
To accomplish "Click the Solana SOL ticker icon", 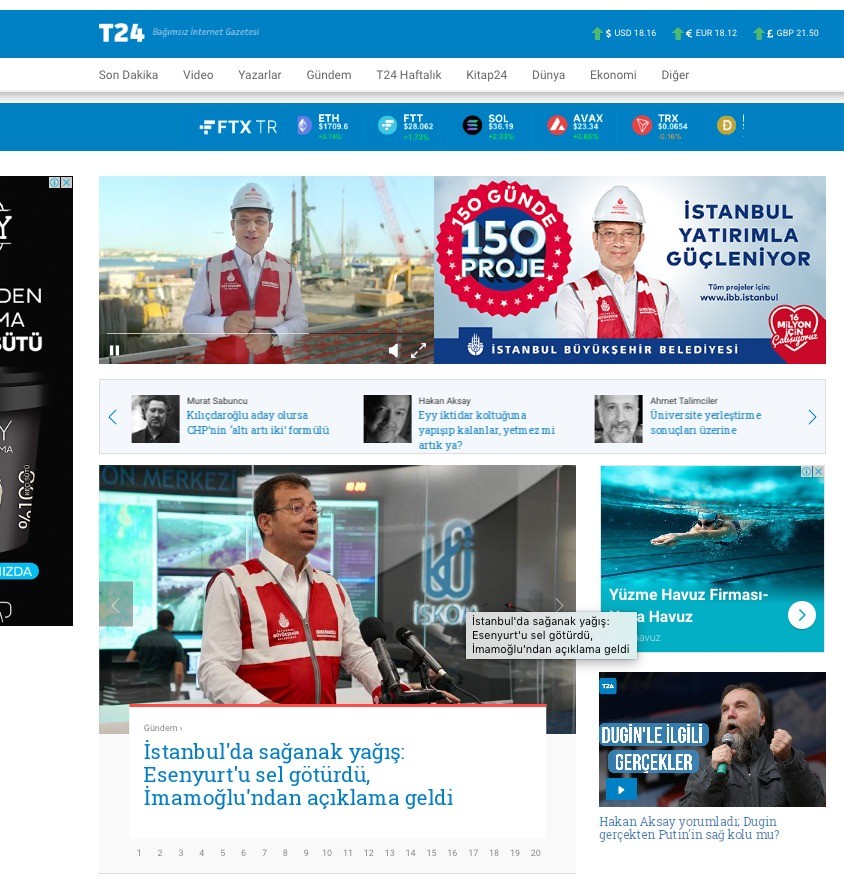I will click(x=472, y=126).
